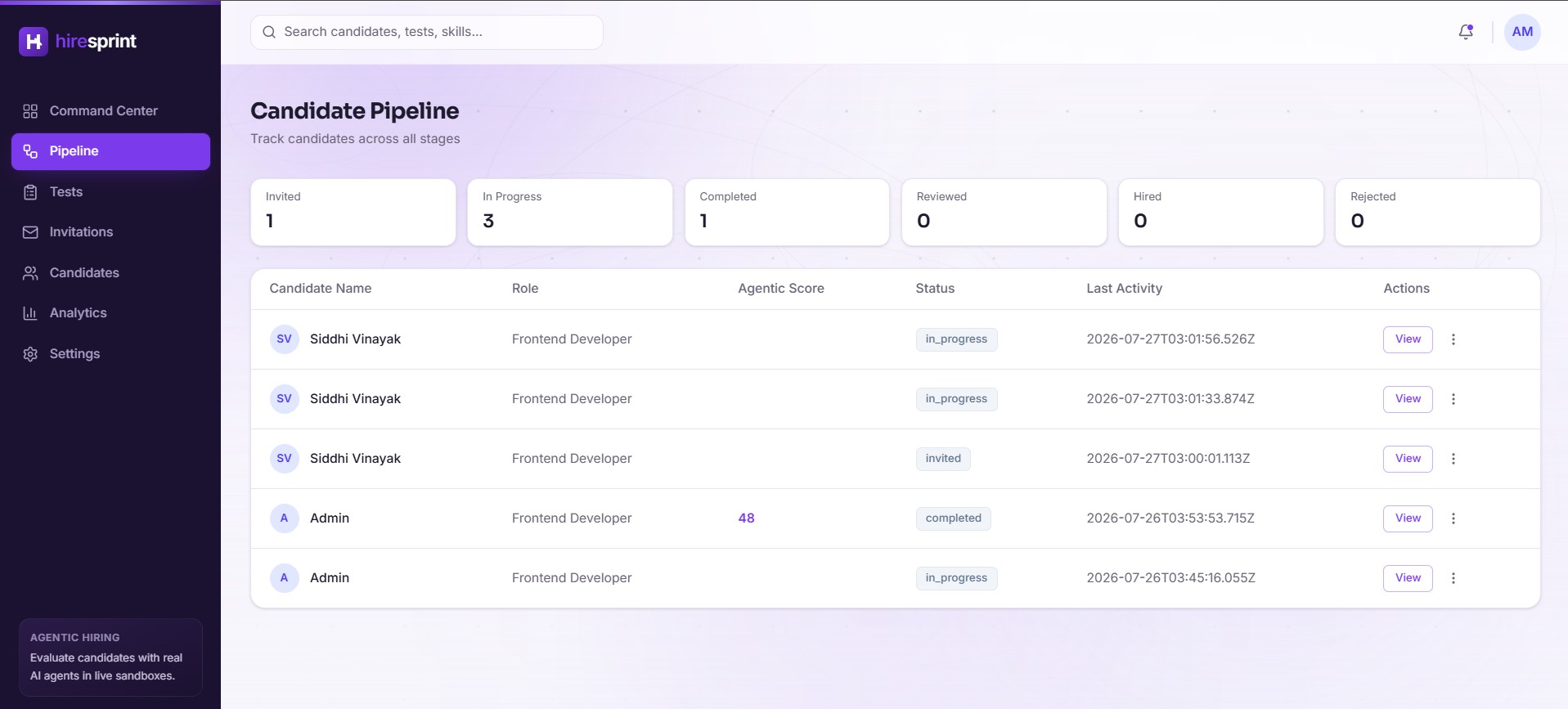The image size is (1568, 709).
Task: Open three-dot menu for first Siddhi Vinayak row
Action: click(1453, 339)
